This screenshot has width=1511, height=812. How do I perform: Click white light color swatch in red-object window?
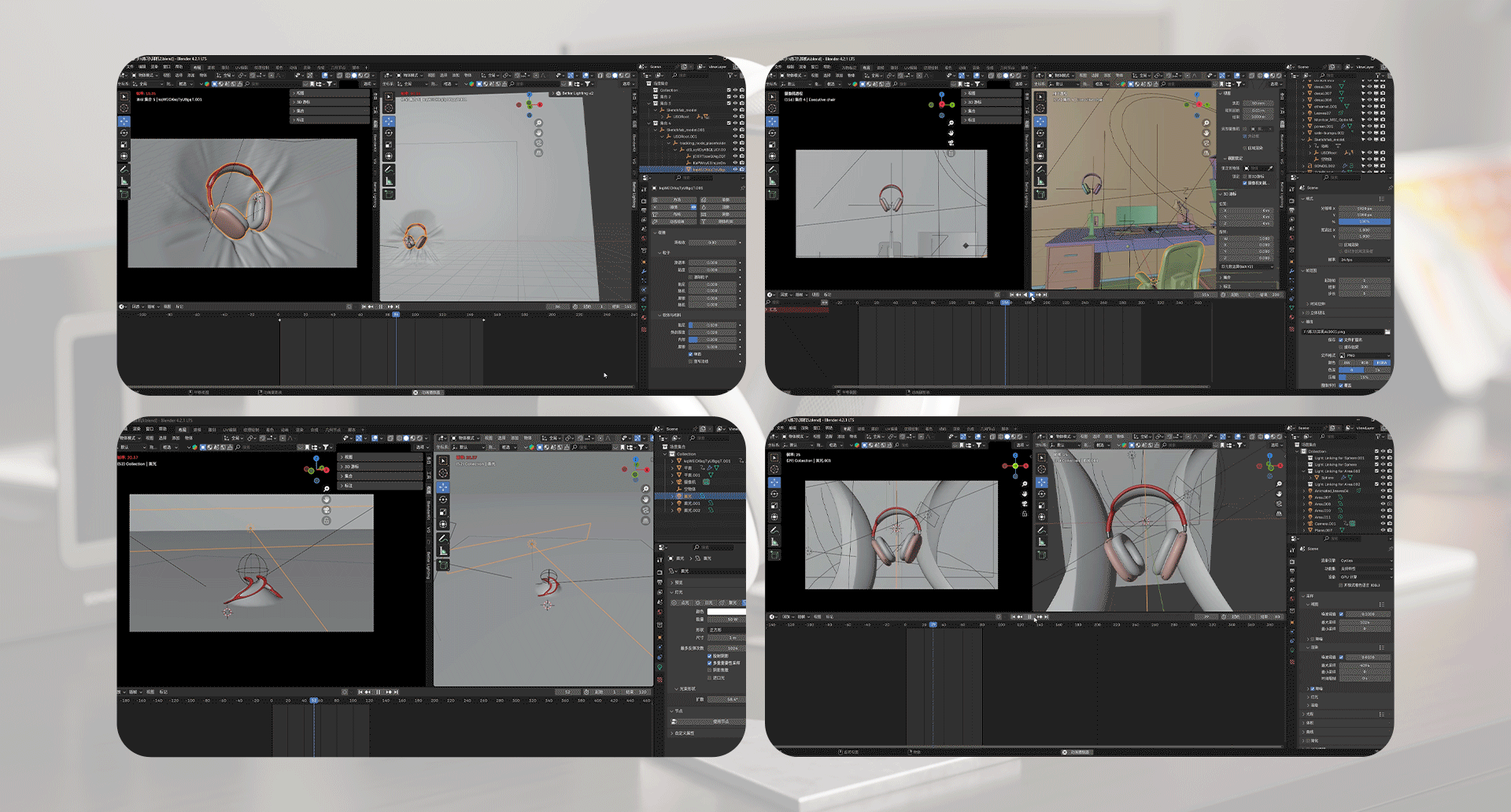click(x=726, y=611)
